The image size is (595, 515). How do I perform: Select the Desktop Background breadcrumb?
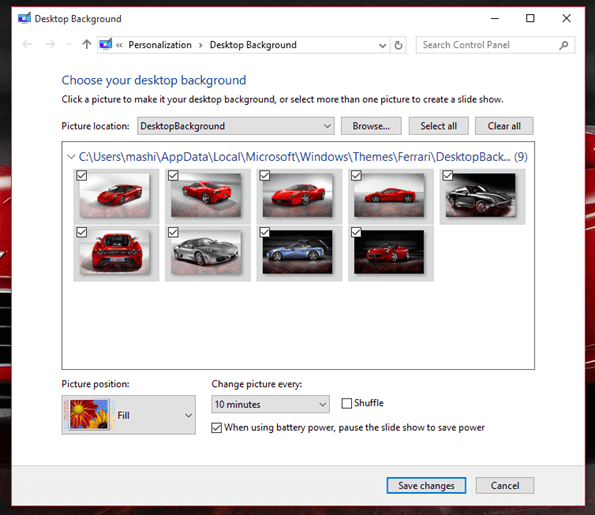click(253, 45)
